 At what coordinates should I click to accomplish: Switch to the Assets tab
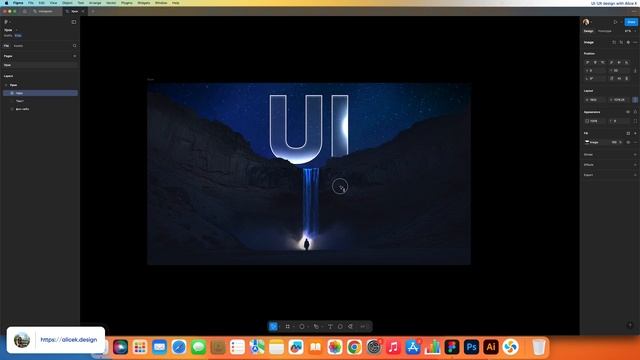pos(18,46)
